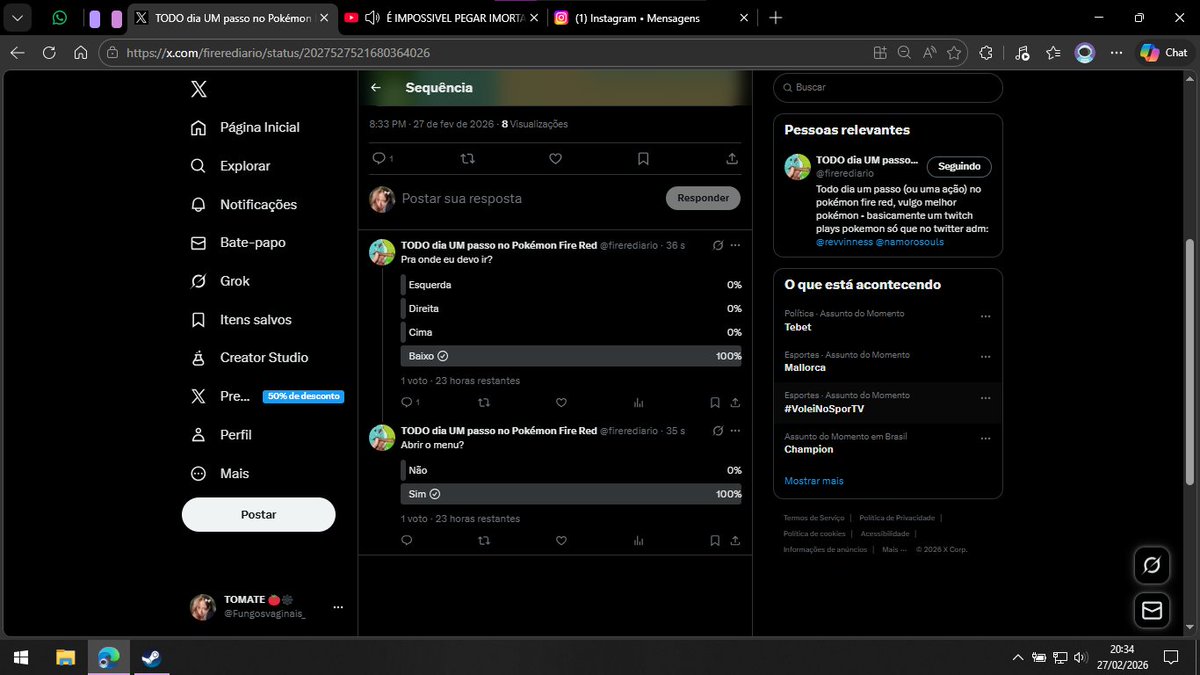
Task: Open options menu for #VoleiNoSporTV trend
Action: [986, 398]
